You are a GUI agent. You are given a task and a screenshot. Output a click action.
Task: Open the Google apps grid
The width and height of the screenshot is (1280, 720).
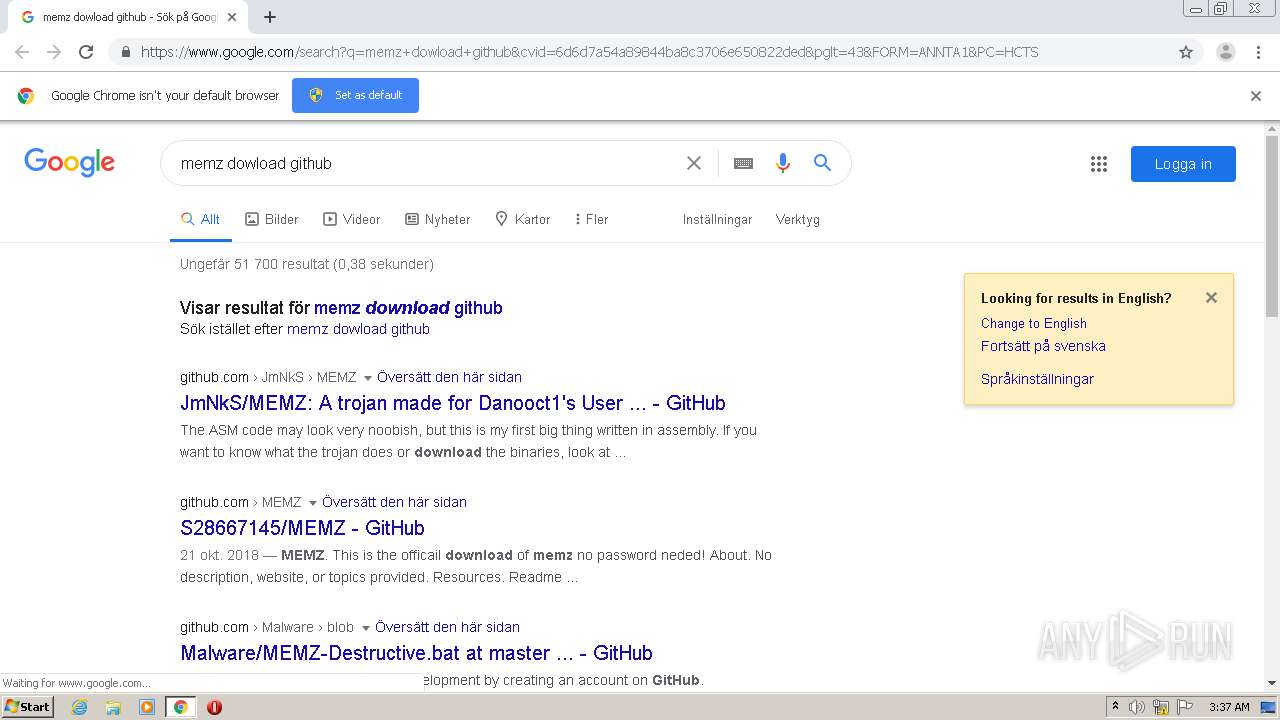click(x=1099, y=164)
